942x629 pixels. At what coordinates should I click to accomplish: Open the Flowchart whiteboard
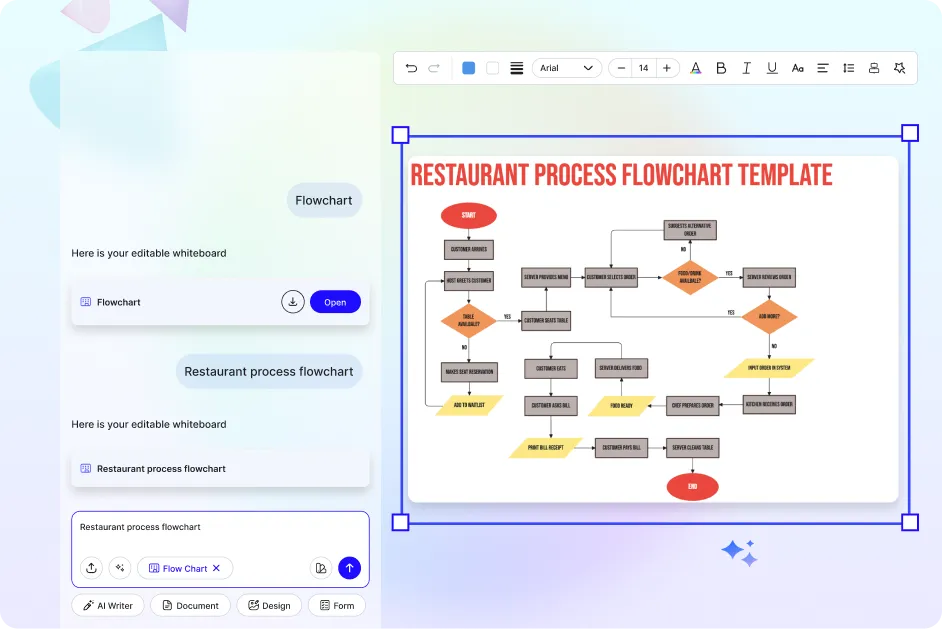coord(335,302)
